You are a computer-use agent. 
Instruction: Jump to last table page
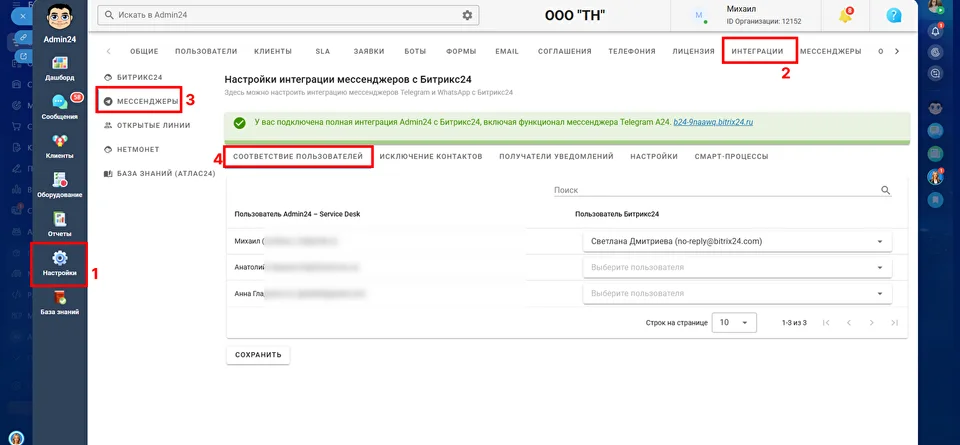[894, 323]
